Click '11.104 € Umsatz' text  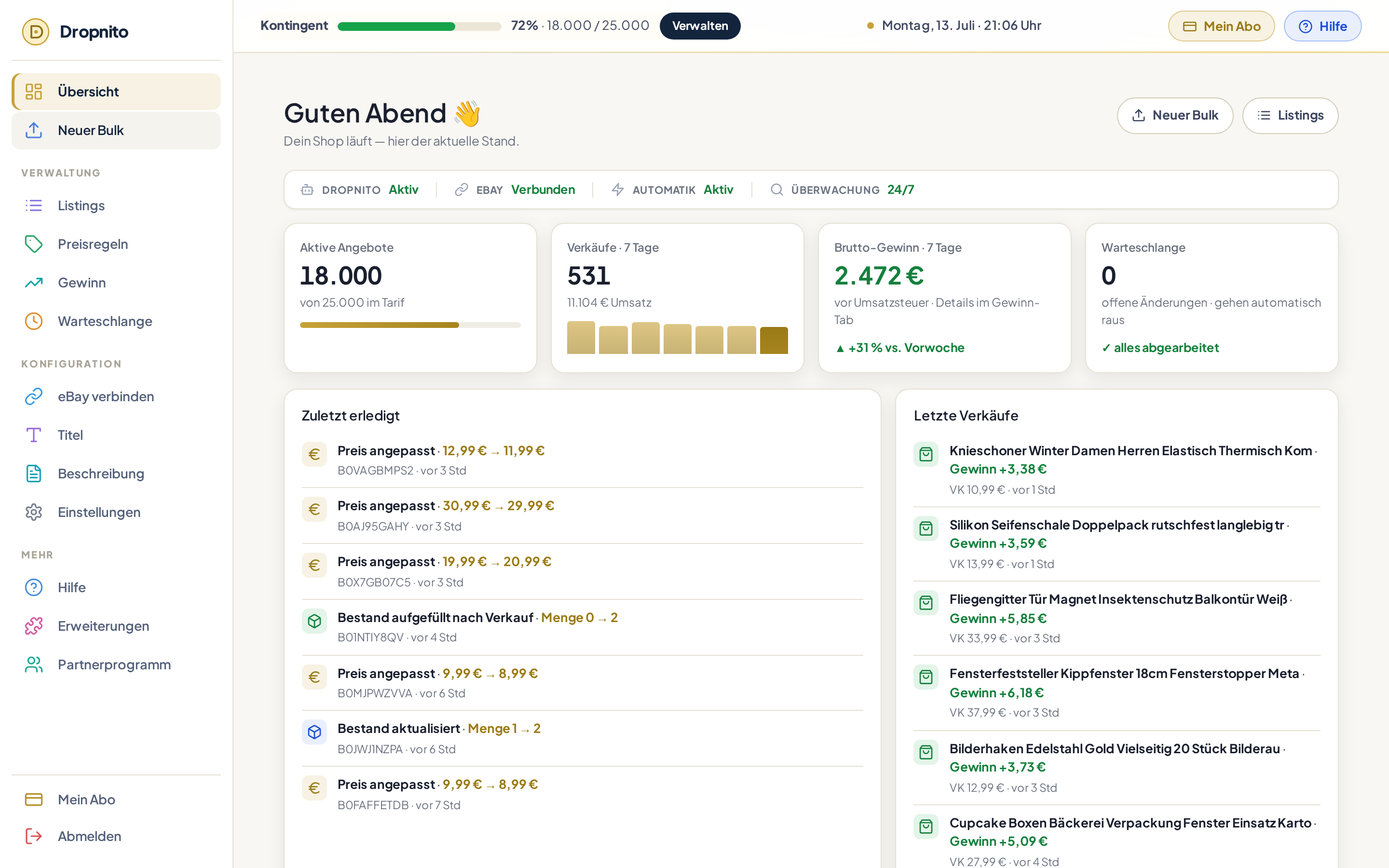pyautogui.click(x=609, y=302)
